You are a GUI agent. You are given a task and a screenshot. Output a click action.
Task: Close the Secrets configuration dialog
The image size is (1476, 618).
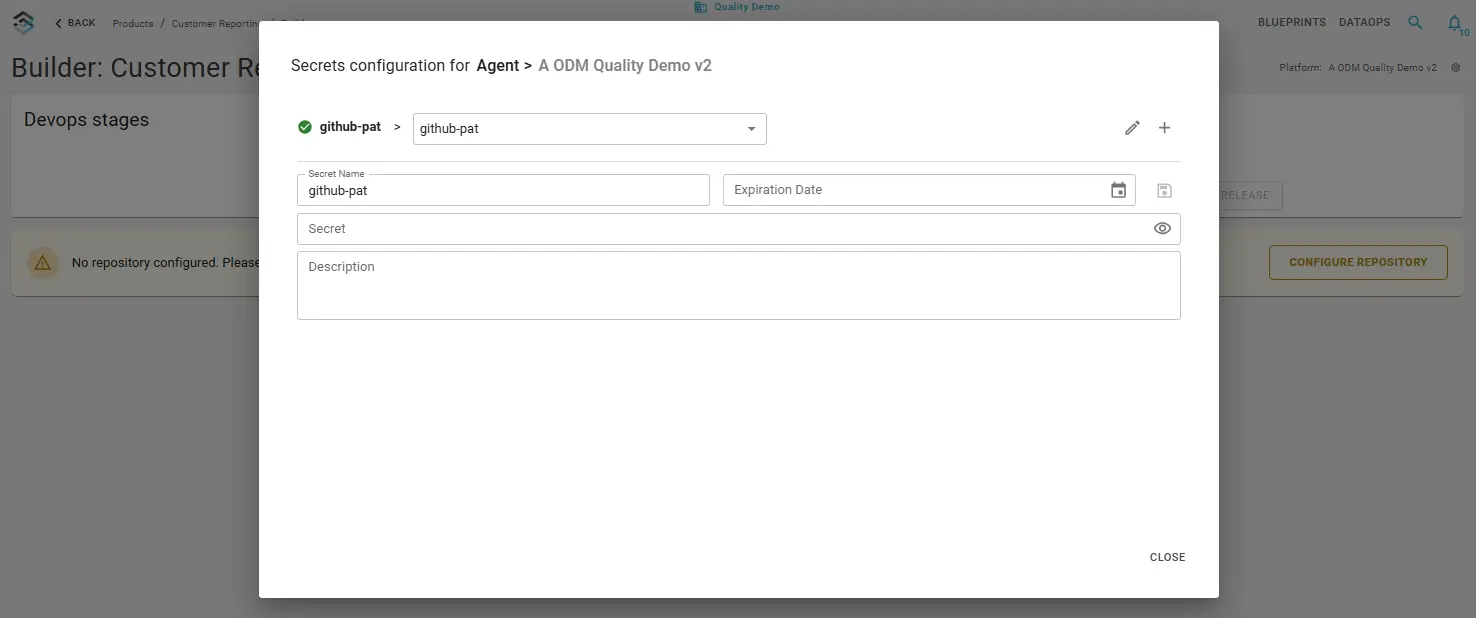[1166, 557]
